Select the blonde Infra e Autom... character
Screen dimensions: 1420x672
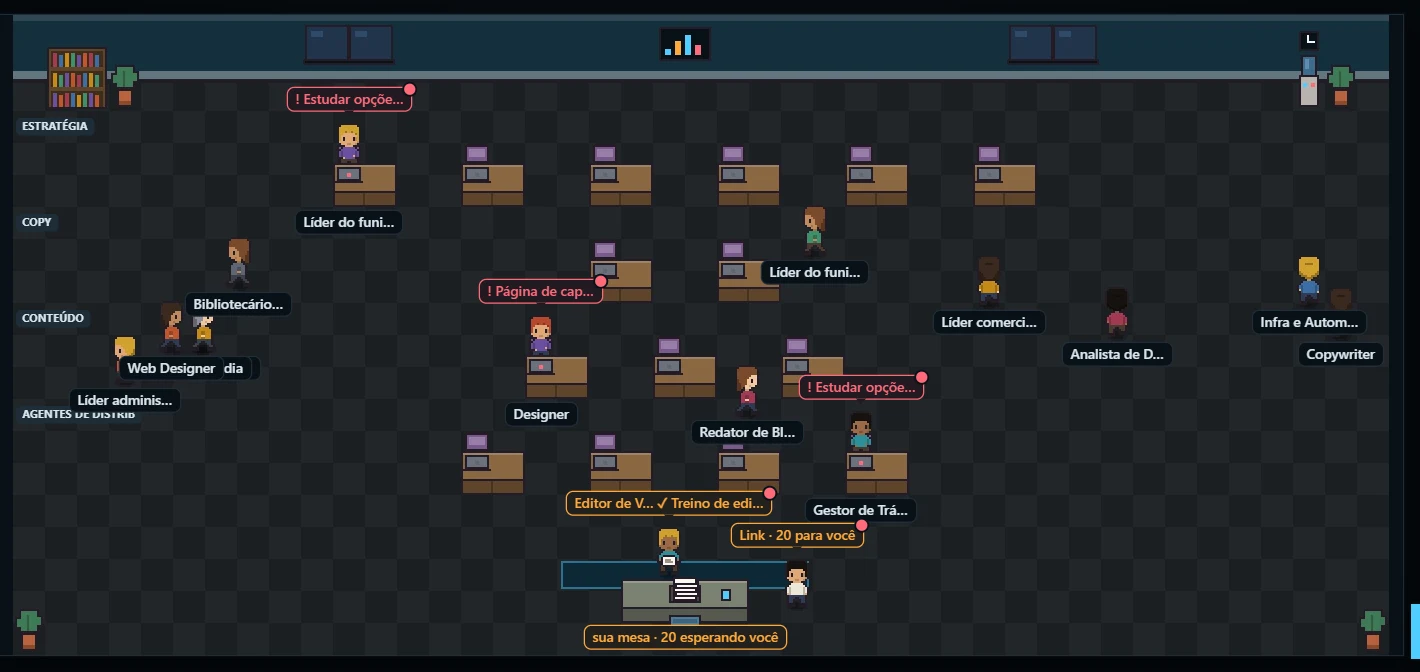tap(1308, 279)
